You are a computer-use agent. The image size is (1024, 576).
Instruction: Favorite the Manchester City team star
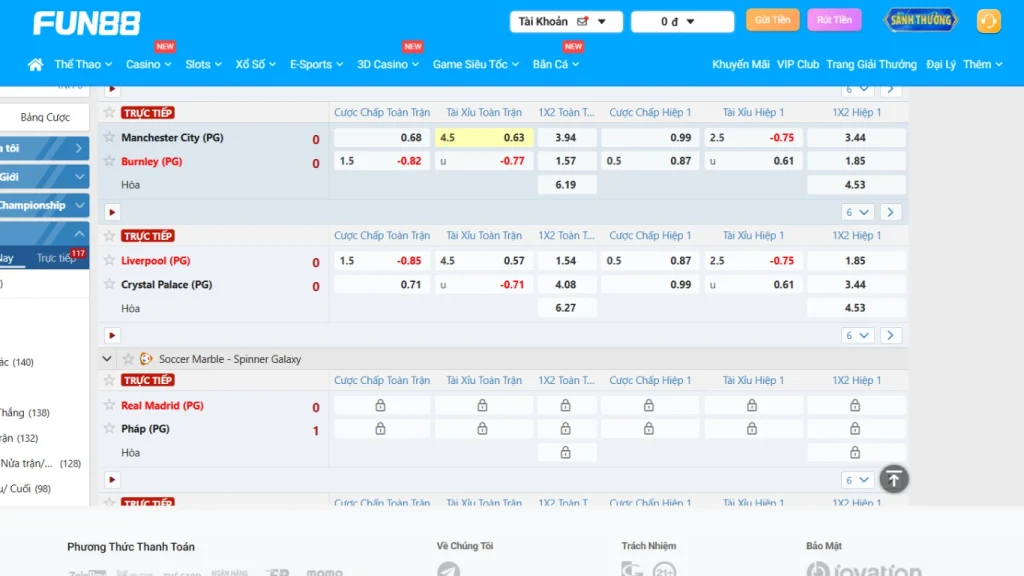(110, 137)
